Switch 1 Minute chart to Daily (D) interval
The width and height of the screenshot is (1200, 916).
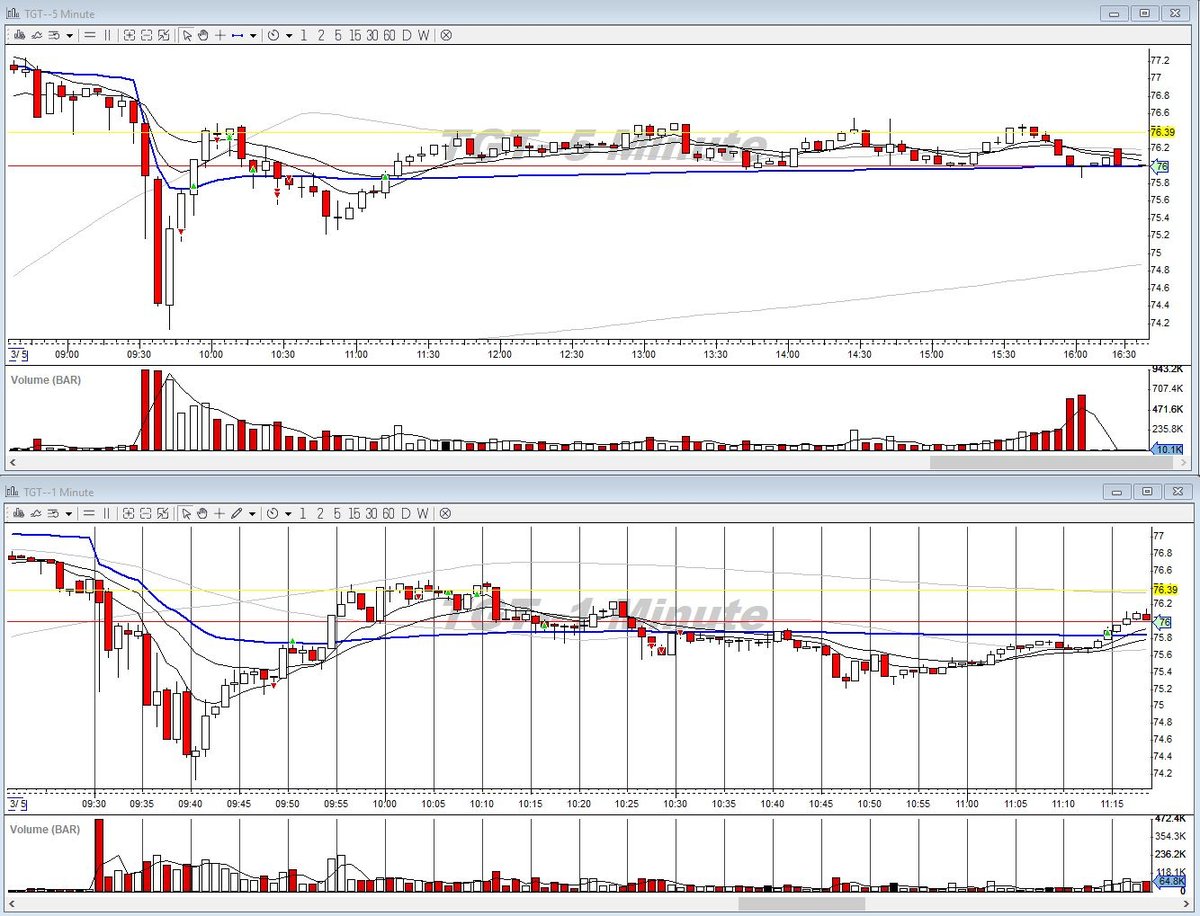click(406, 514)
